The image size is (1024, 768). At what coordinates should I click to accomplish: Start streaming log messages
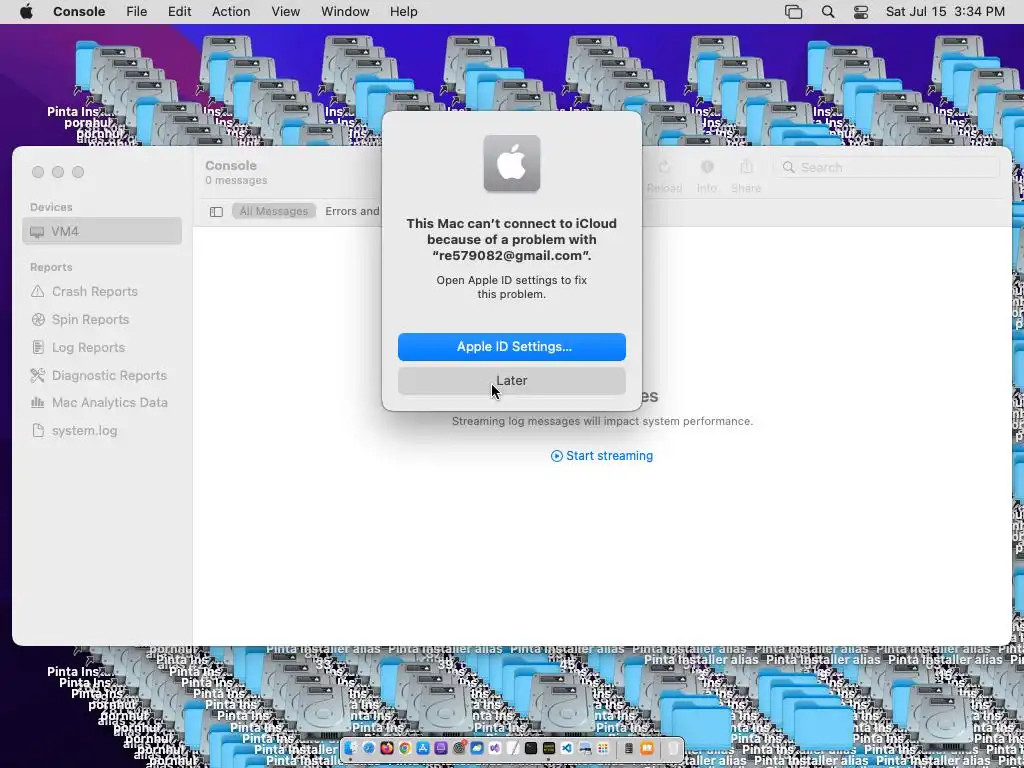(601, 456)
